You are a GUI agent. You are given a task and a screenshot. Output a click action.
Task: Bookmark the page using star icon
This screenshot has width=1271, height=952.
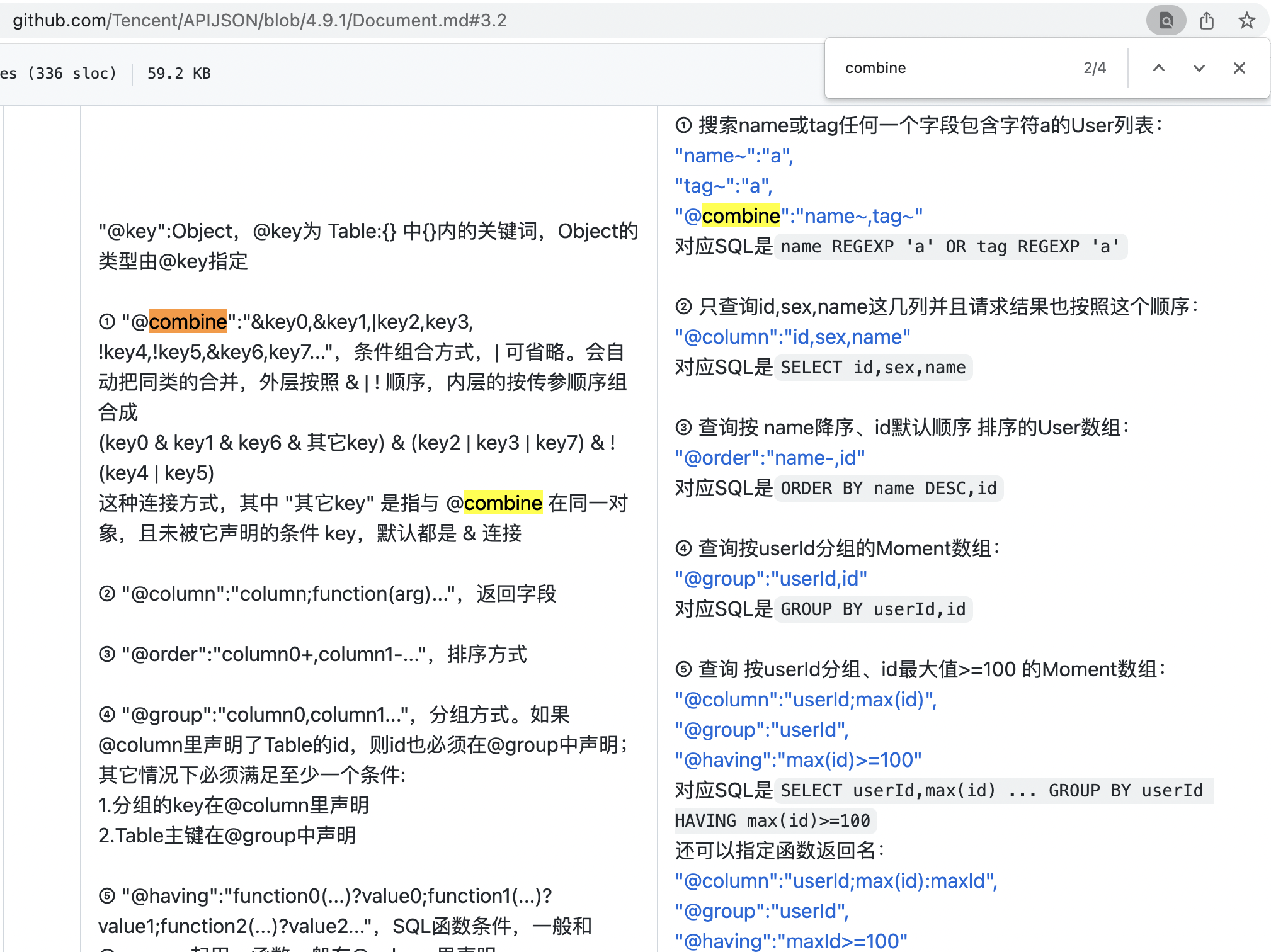[x=1246, y=20]
